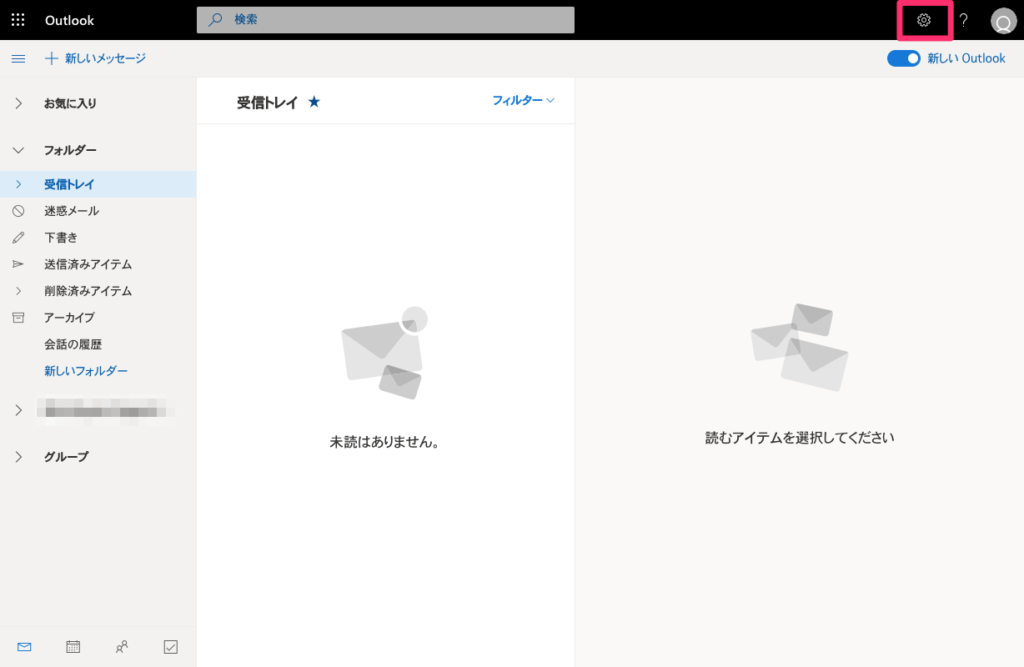Click 新しいメッセージ button
Screen dimensions: 1024x667
tap(96, 59)
